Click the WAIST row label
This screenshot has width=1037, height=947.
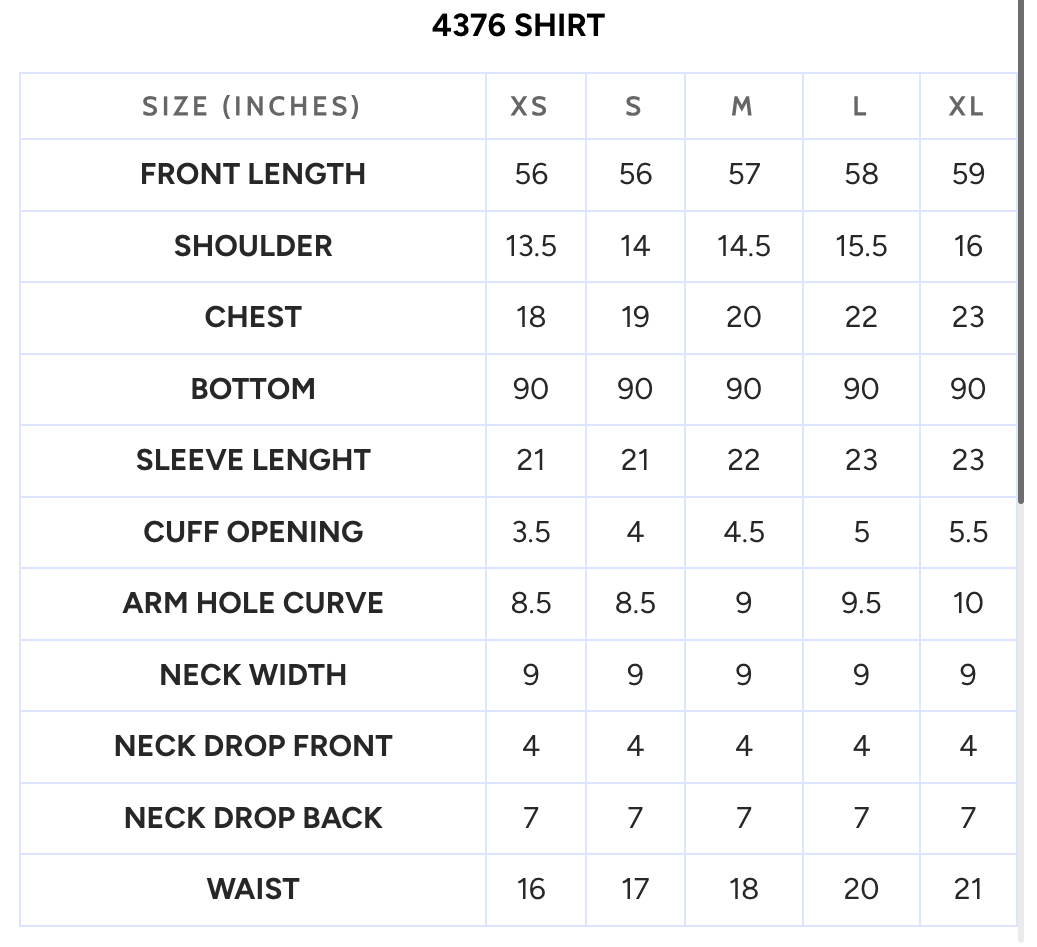[253, 889]
